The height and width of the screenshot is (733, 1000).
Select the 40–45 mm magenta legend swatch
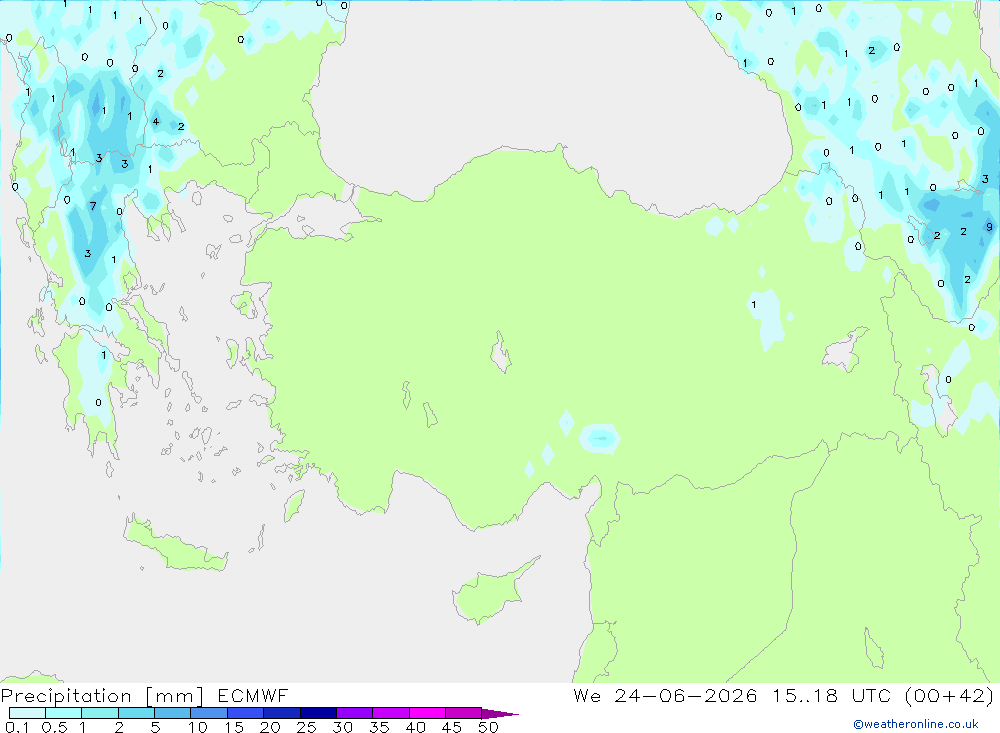427,713
